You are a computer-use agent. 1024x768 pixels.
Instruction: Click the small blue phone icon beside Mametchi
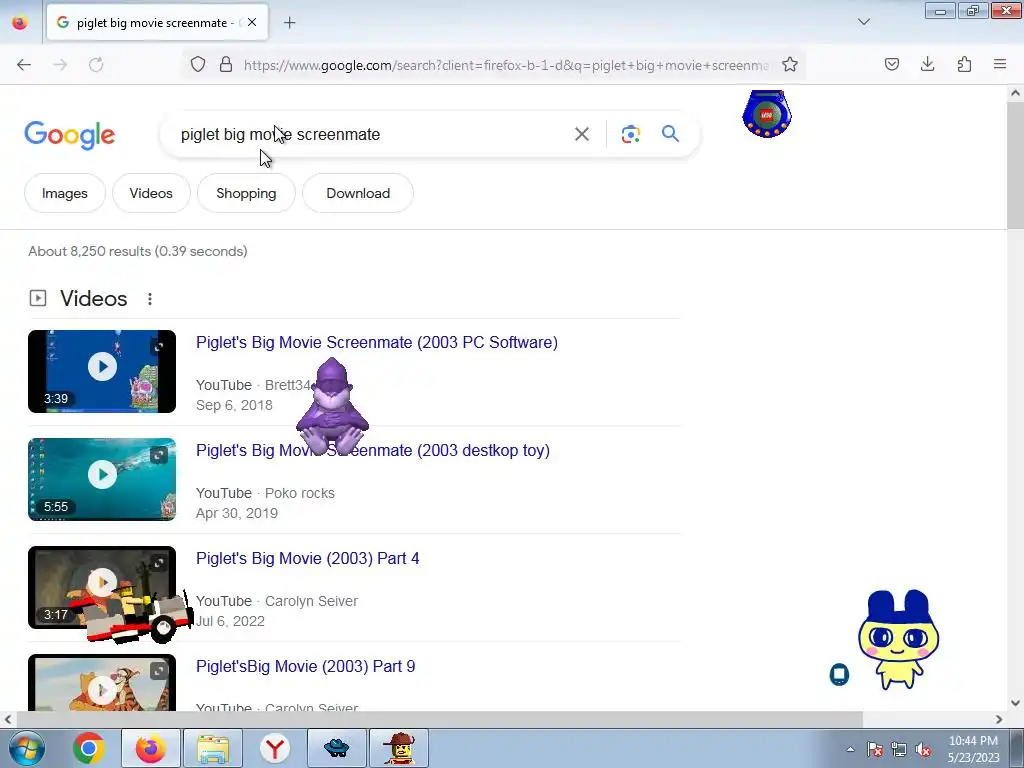click(x=839, y=675)
